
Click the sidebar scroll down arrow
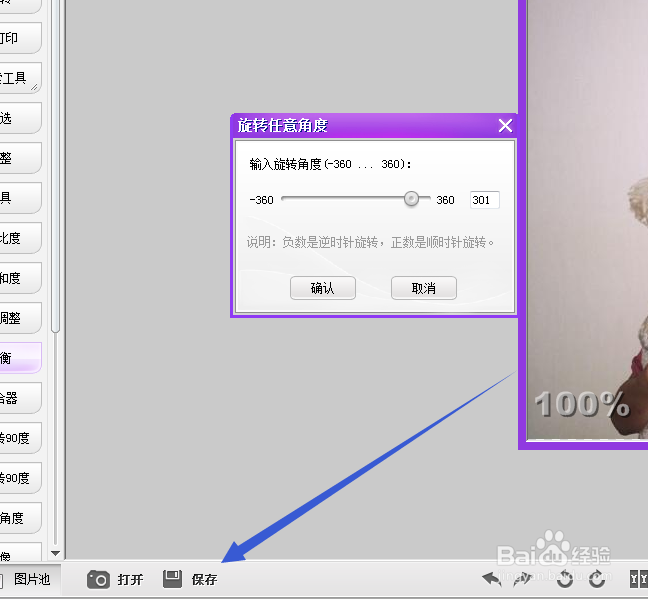click(x=55, y=553)
